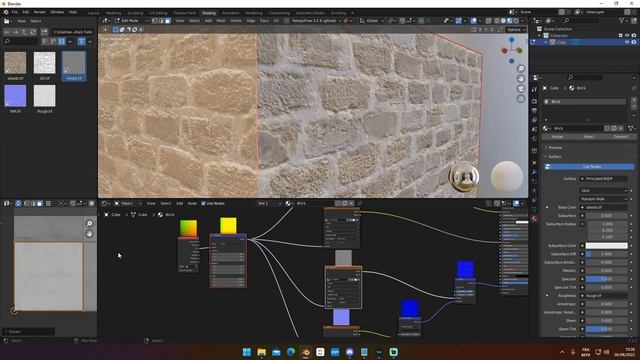Open the Surface Principled BSDF shader selector
This screenshot has width=640, height=360.
click(603, 179)
